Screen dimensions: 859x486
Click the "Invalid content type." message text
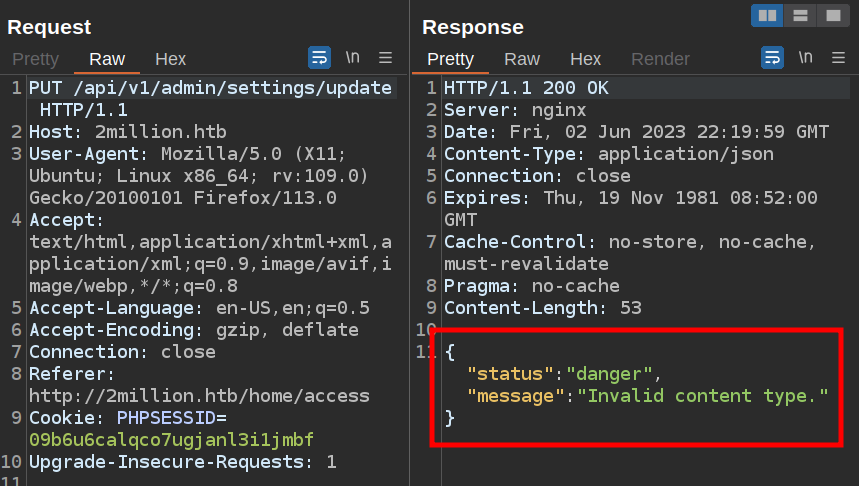708,396
